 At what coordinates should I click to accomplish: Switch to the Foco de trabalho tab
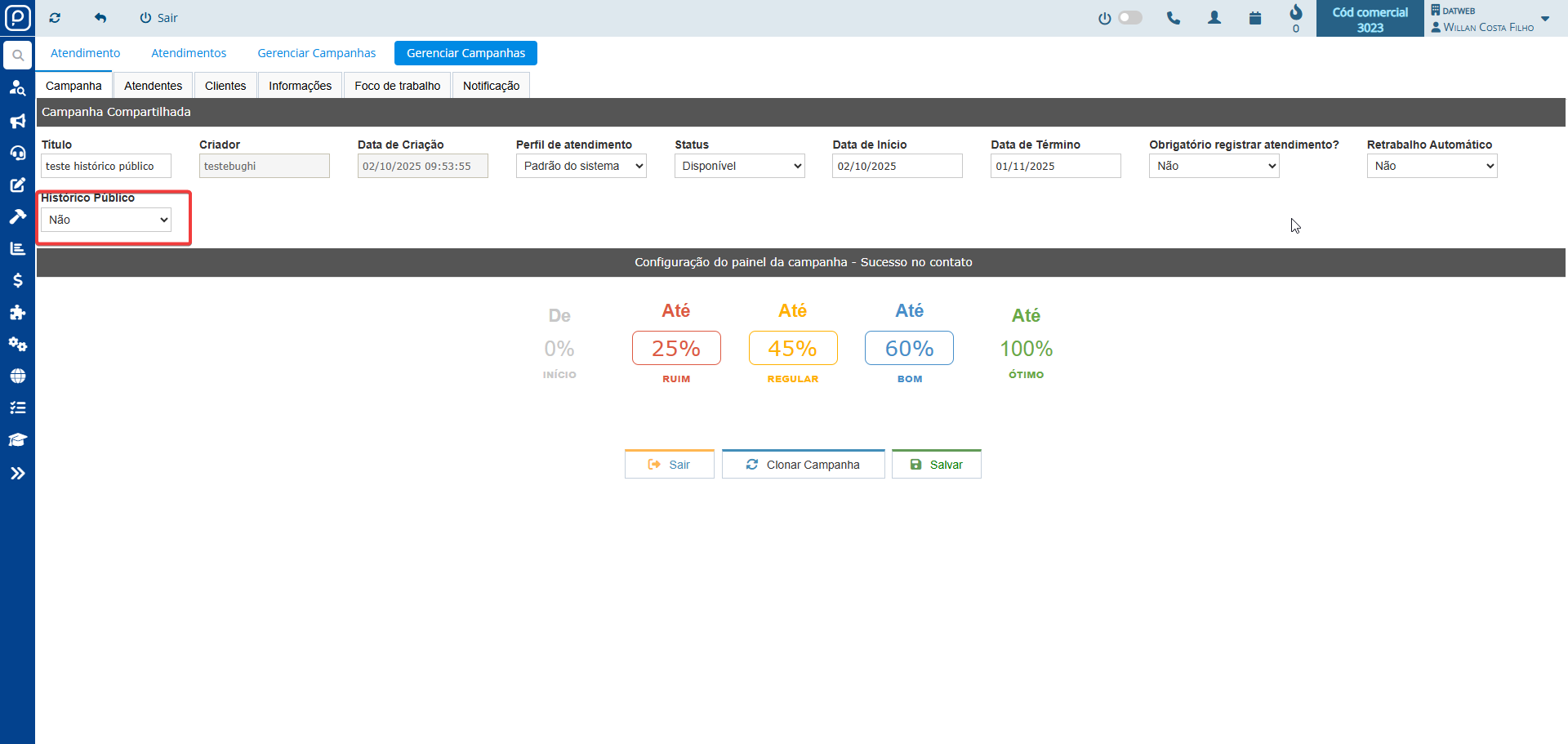397,86
